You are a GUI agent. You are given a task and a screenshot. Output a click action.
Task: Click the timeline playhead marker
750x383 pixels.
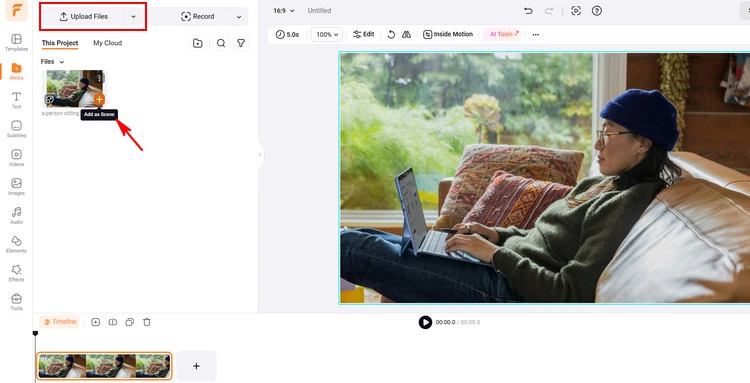coord(35,333)
